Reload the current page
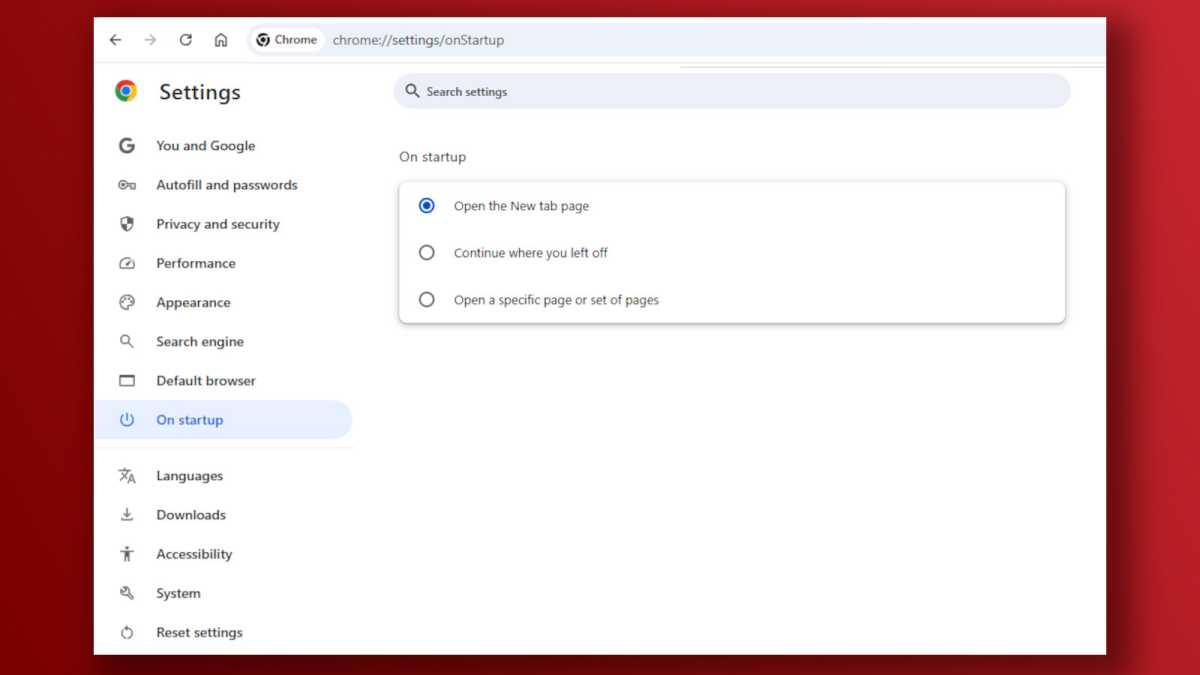1200x675 pixels. (x=185, y=39)
